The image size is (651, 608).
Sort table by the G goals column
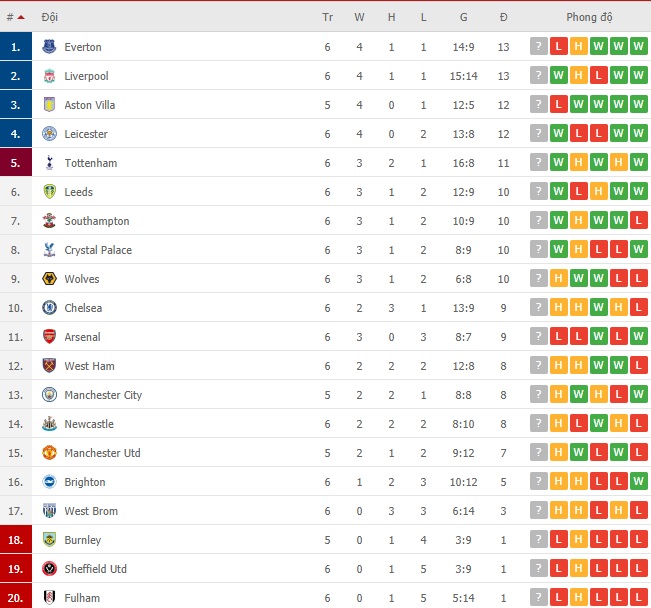tap(463, 17)
